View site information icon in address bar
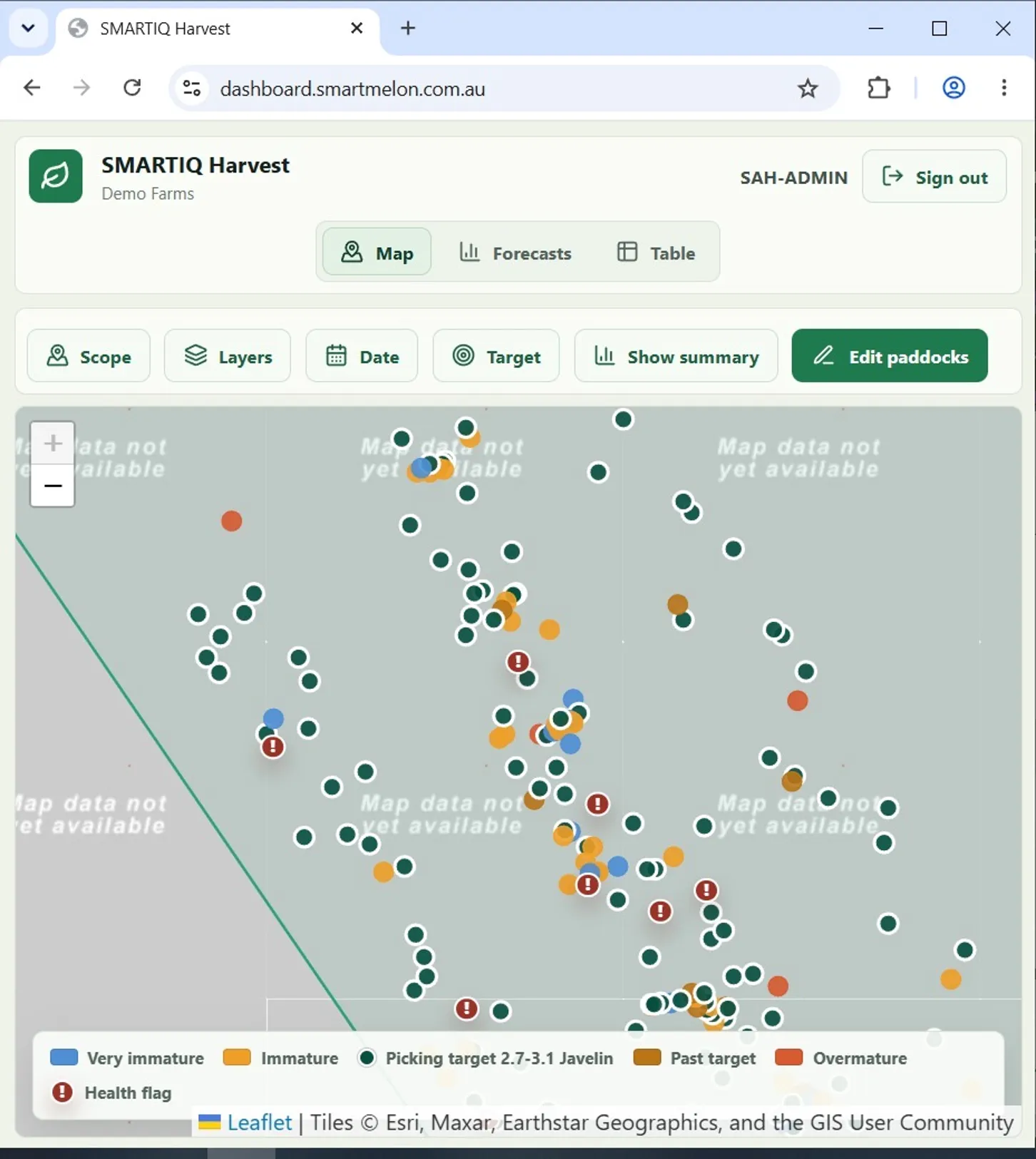The width and height of the screenshot is (1036, 1159). (192, 88)
